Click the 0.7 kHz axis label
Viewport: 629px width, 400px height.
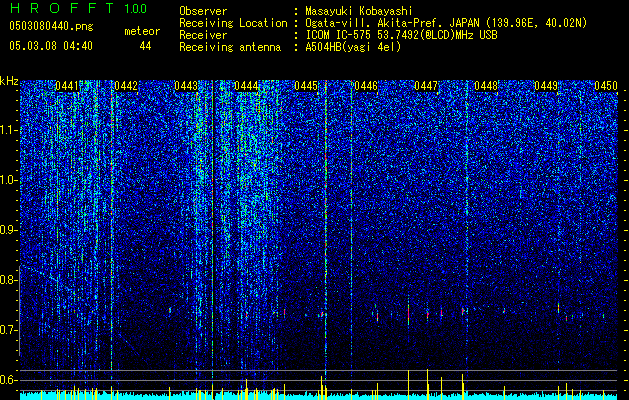tap(8, 330)
